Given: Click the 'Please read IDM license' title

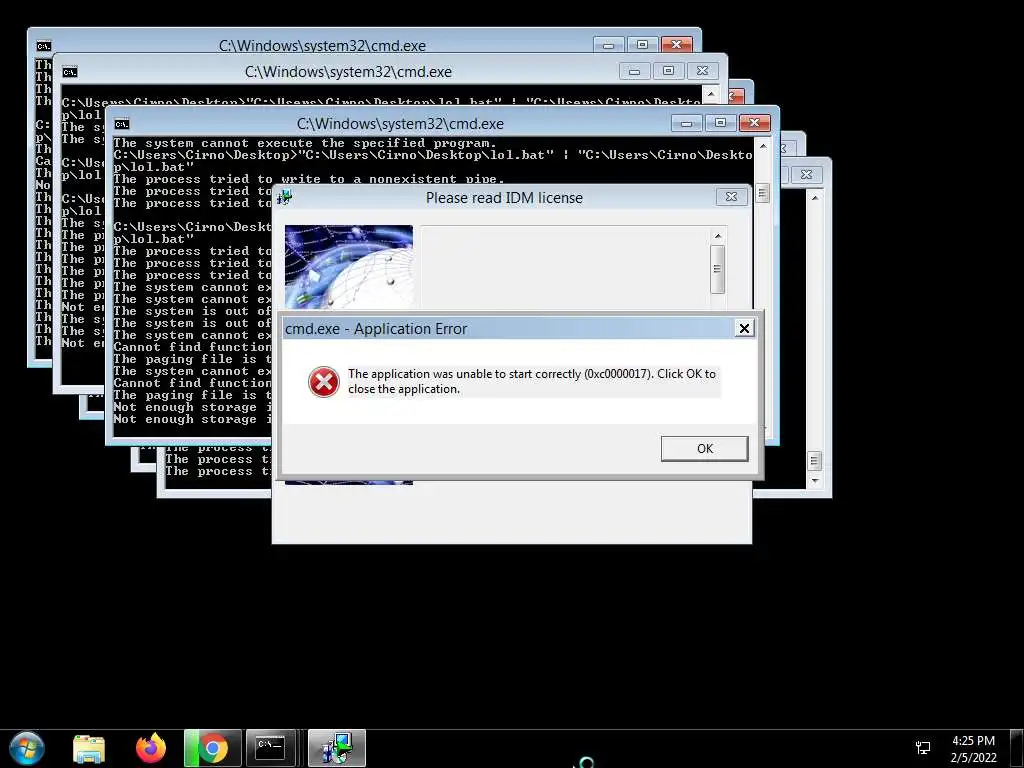Looking at the screenshot, I should tap(504, 197).
